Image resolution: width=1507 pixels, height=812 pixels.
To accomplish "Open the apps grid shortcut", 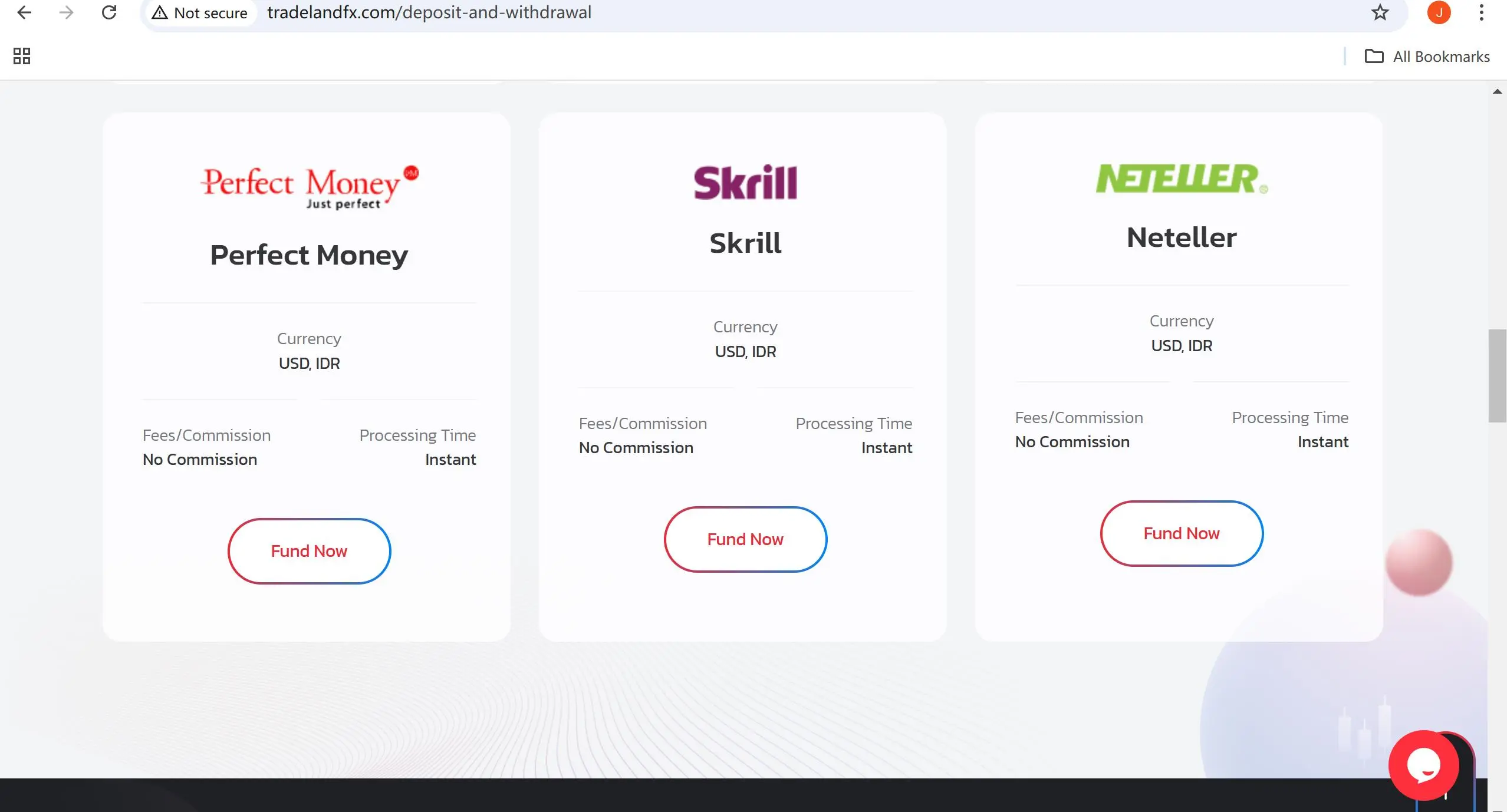I will pyautogui.click(x=22, y=56).
